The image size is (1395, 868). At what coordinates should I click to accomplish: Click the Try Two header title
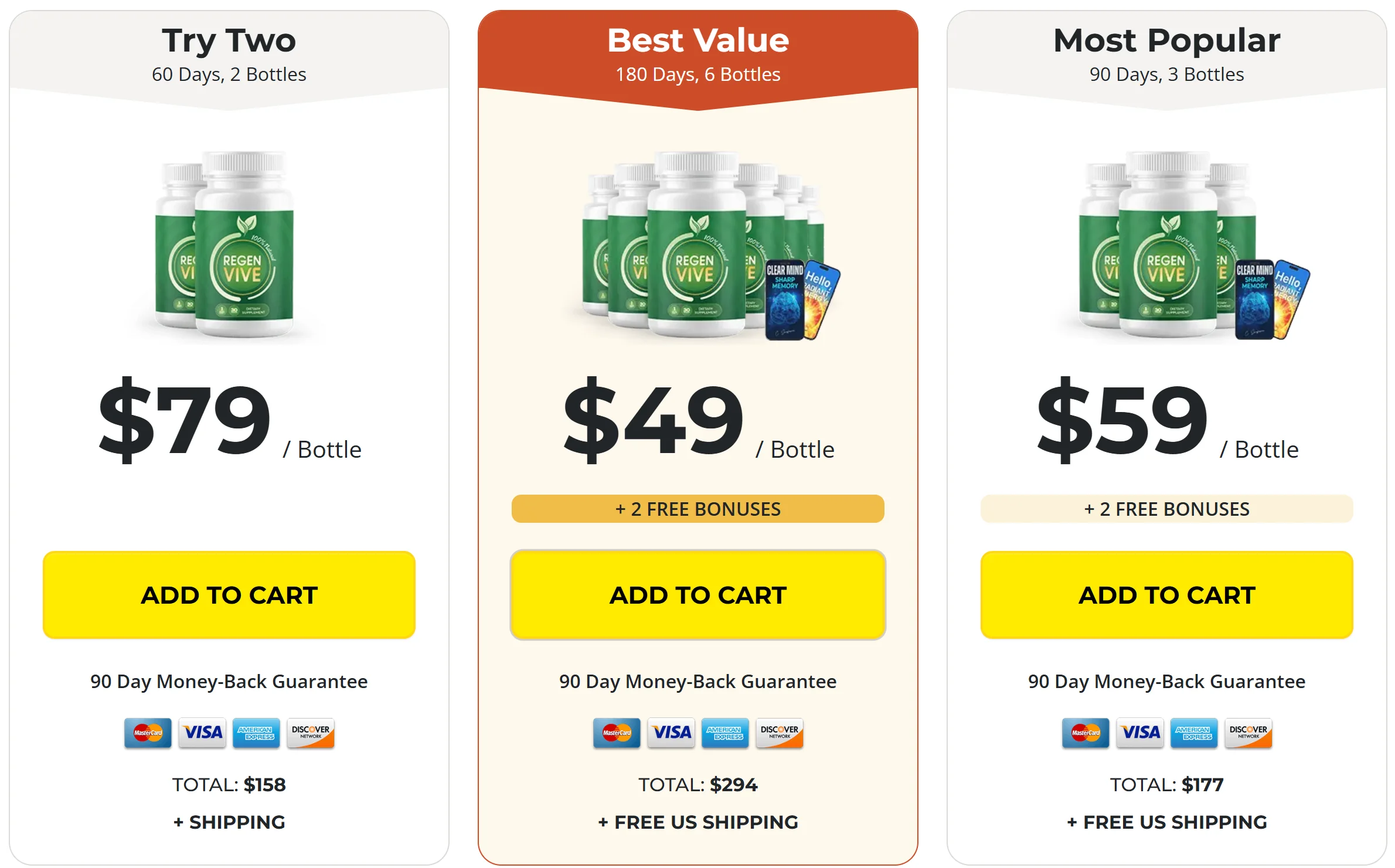[229, 40]
